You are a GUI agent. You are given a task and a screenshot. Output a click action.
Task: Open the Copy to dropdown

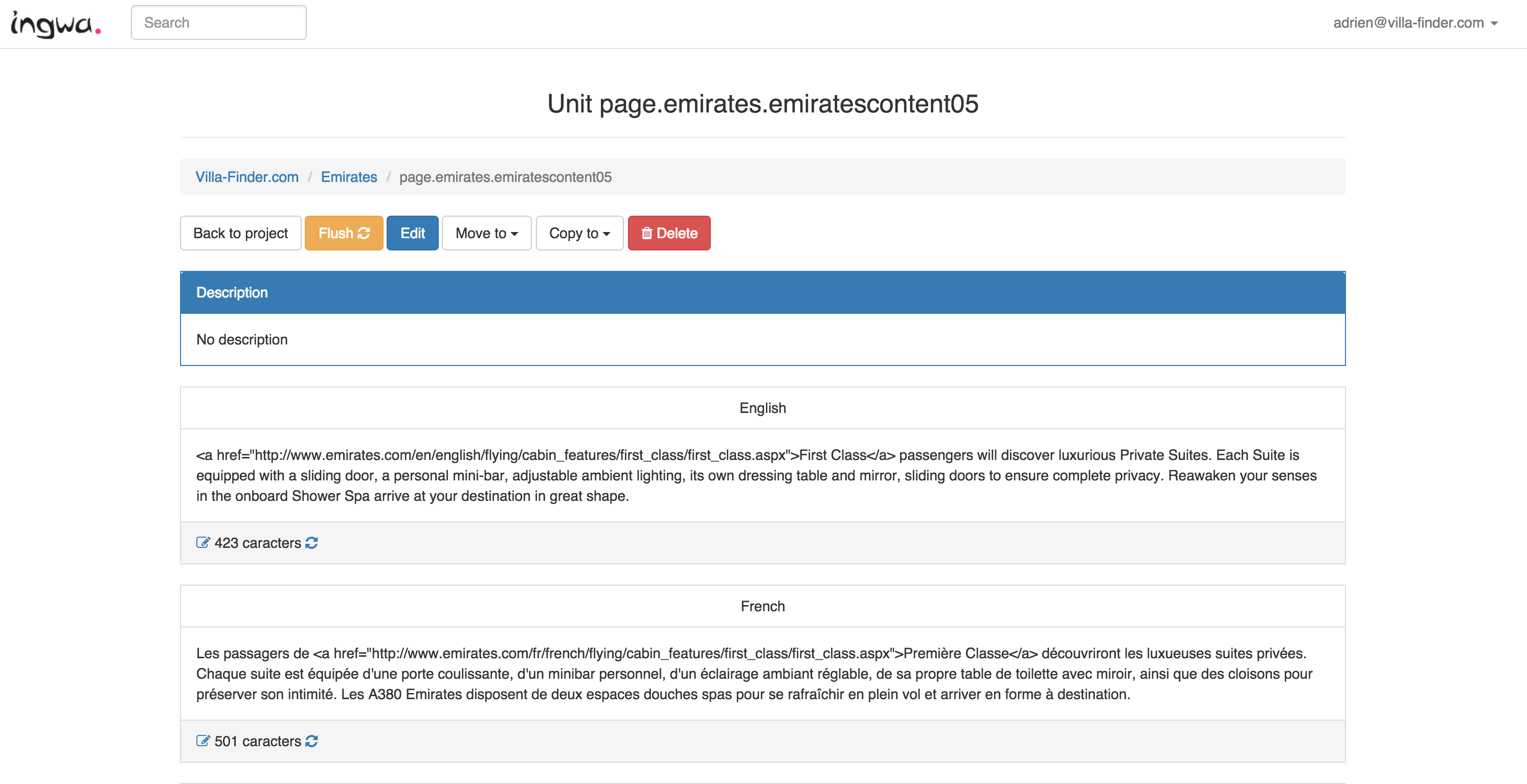coord(579,234)
